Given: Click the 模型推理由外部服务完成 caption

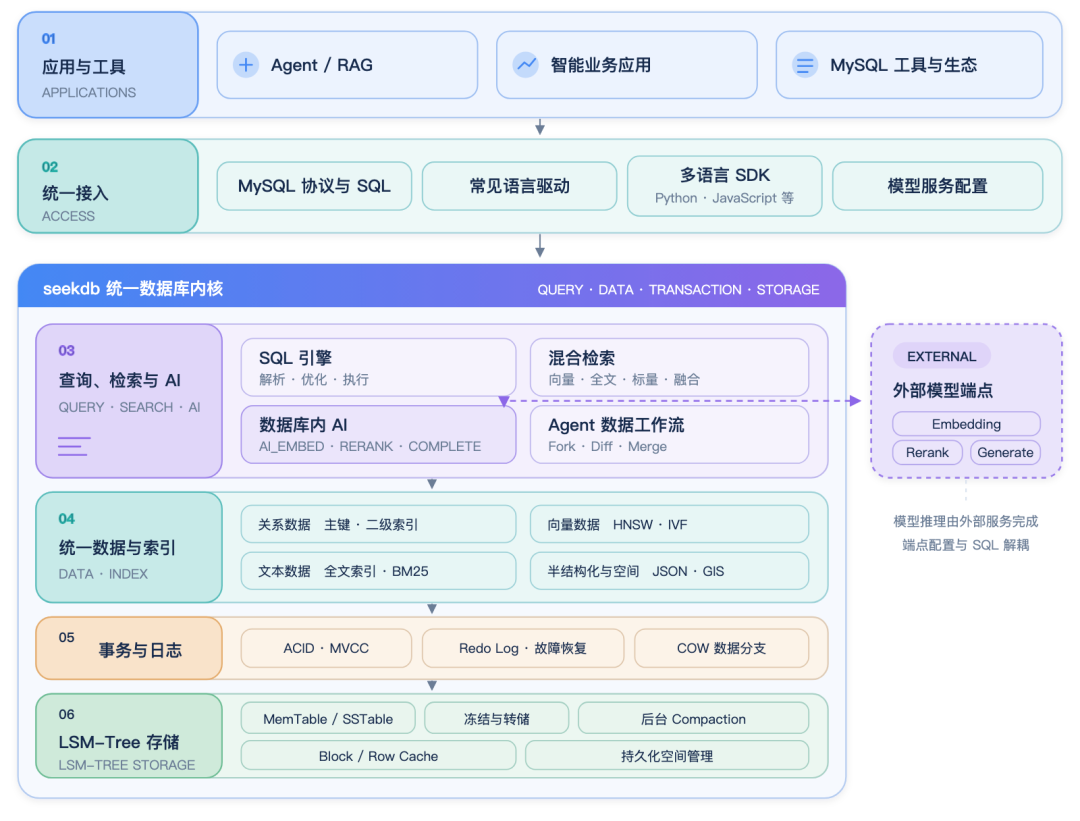Looking at the screenshot, I should tap(966, 521).
